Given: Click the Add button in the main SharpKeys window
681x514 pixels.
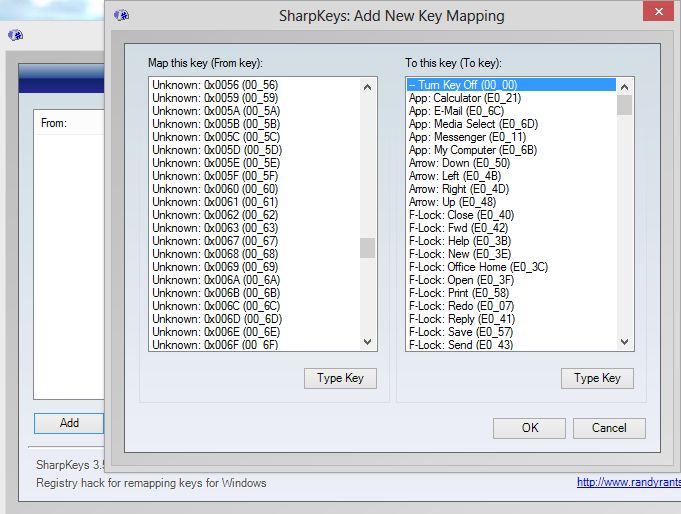Looking at the screenshot, I should click(x=69, y=423).
